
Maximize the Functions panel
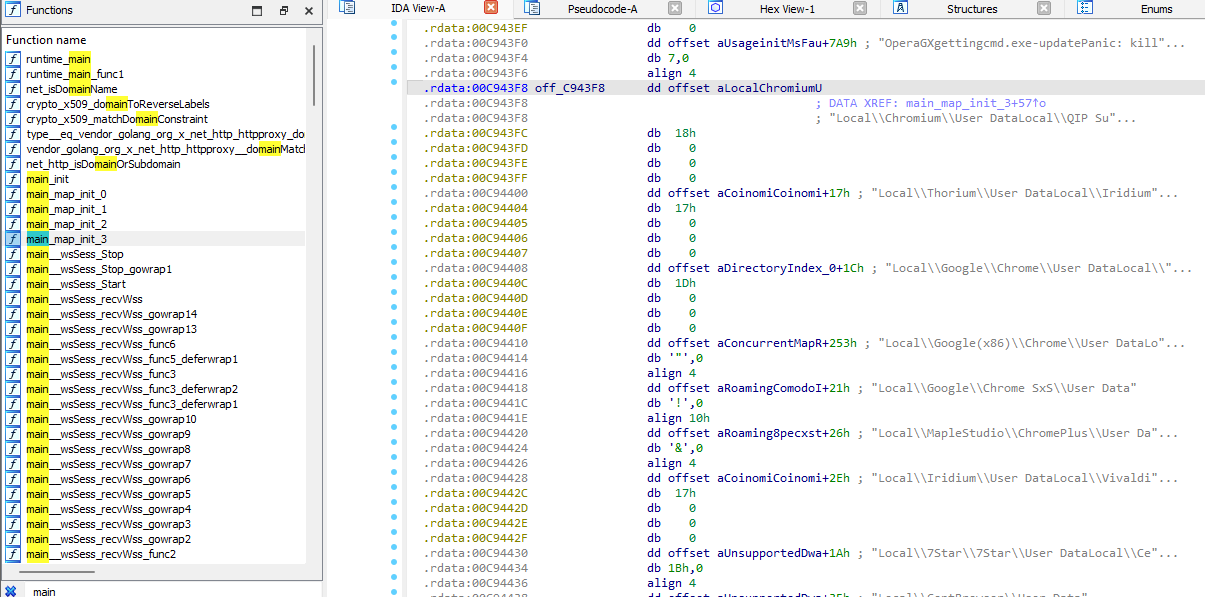click(x=257, y=11)
